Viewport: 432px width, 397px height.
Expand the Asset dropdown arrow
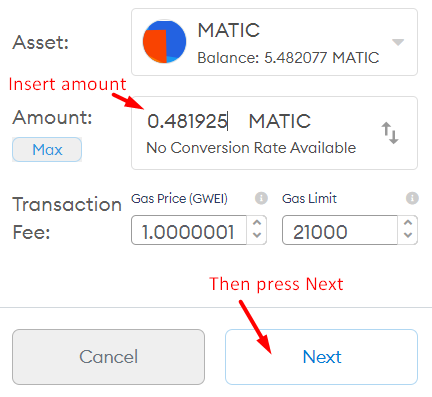398,42
